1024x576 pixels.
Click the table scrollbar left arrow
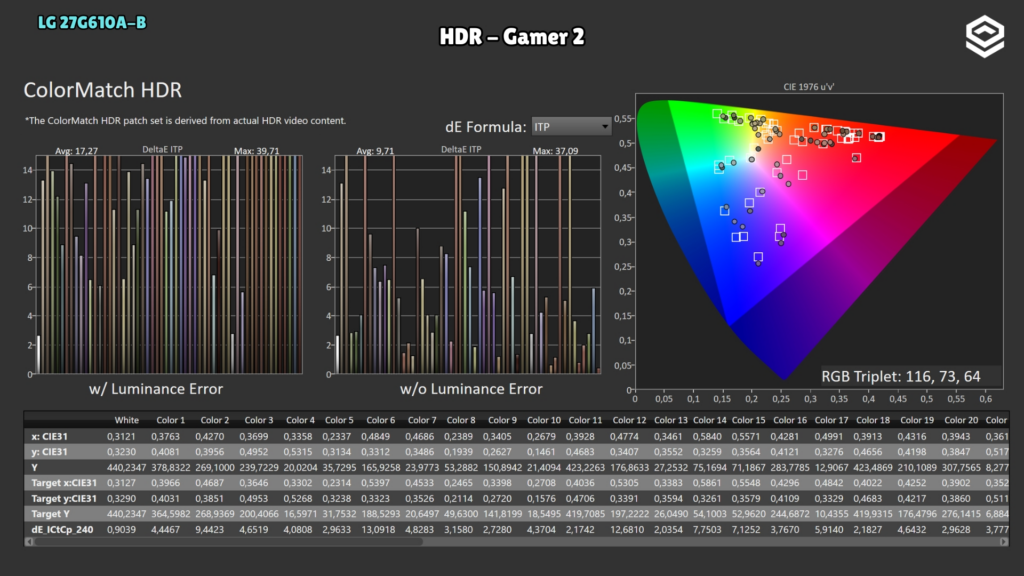tap(29, 542)
